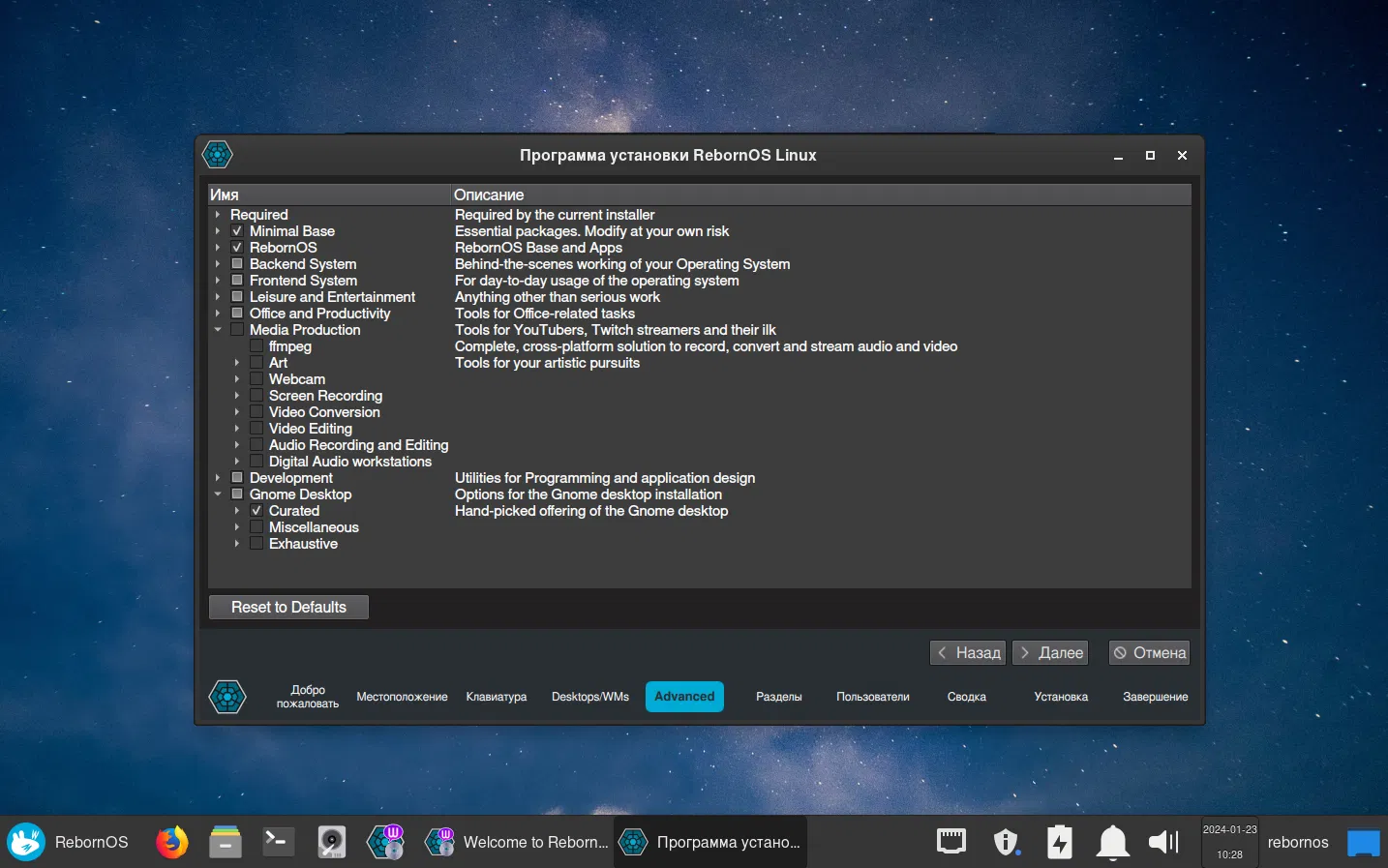Image resolution: width=1388 pixels, height=868 pixels.
Task: Switch to the Местоположение step
Action: point(402,697)
